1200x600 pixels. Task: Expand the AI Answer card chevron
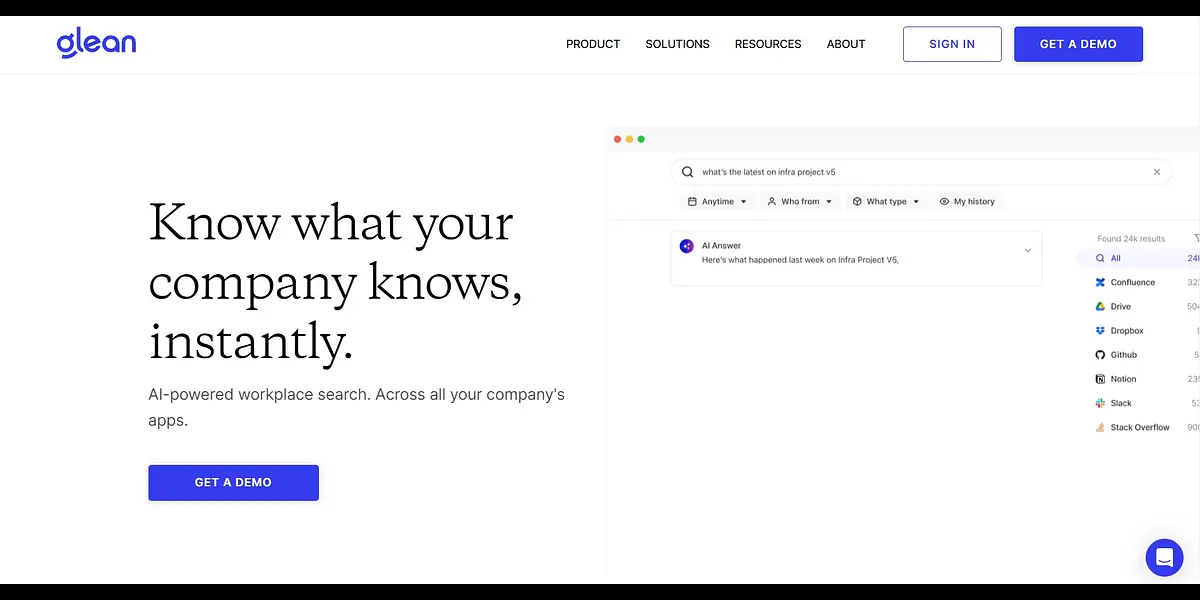click(x=1027, y=251)
